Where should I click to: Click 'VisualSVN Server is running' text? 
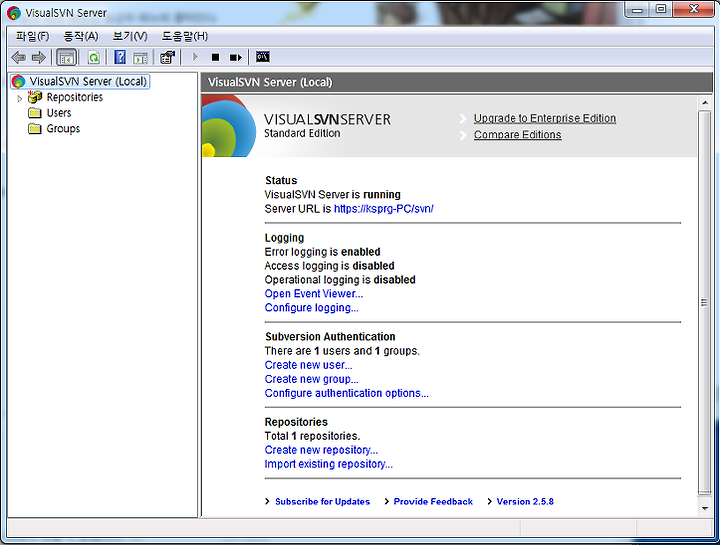click(332, 195)
